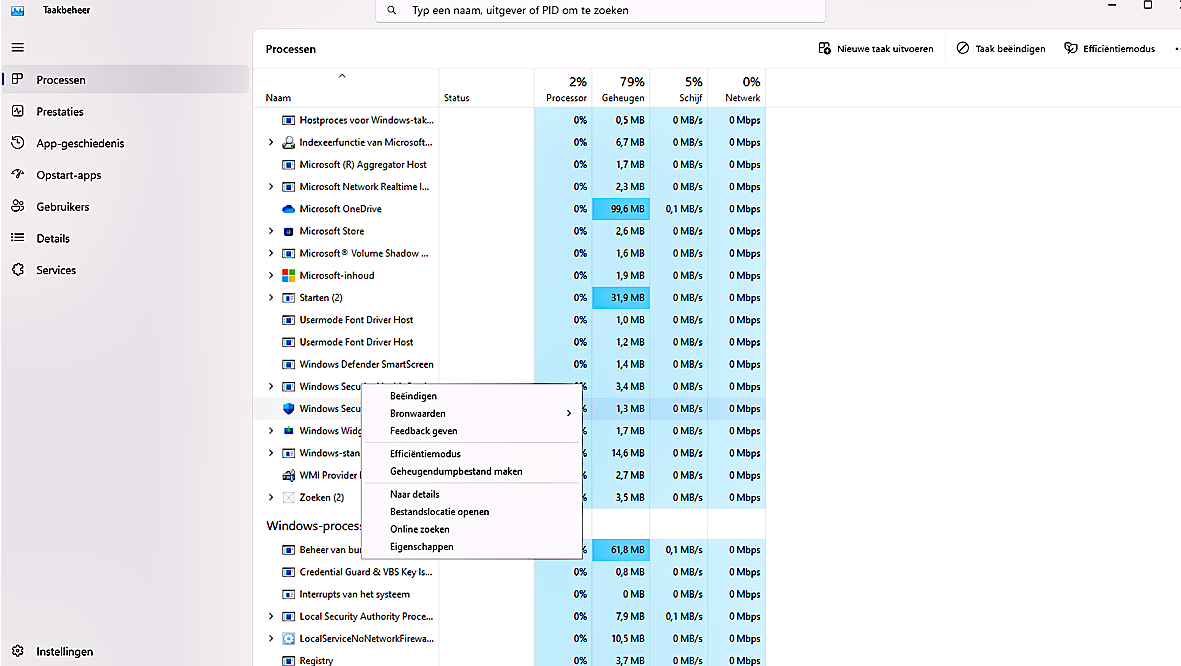Screen dimensions: 1181x666
Task: Select Hostproces voor Windows-tak row
Action: tap(510, 120)
